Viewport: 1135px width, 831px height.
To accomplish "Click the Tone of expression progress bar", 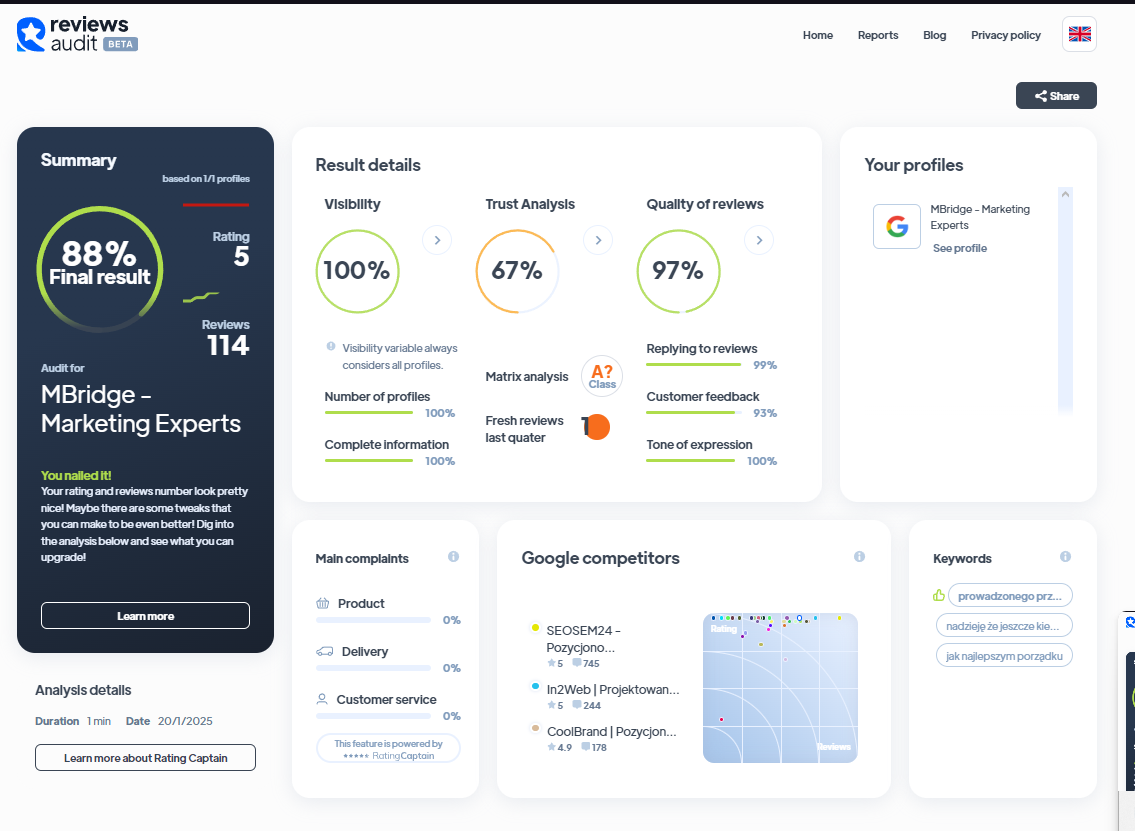I will click(691, 460).
